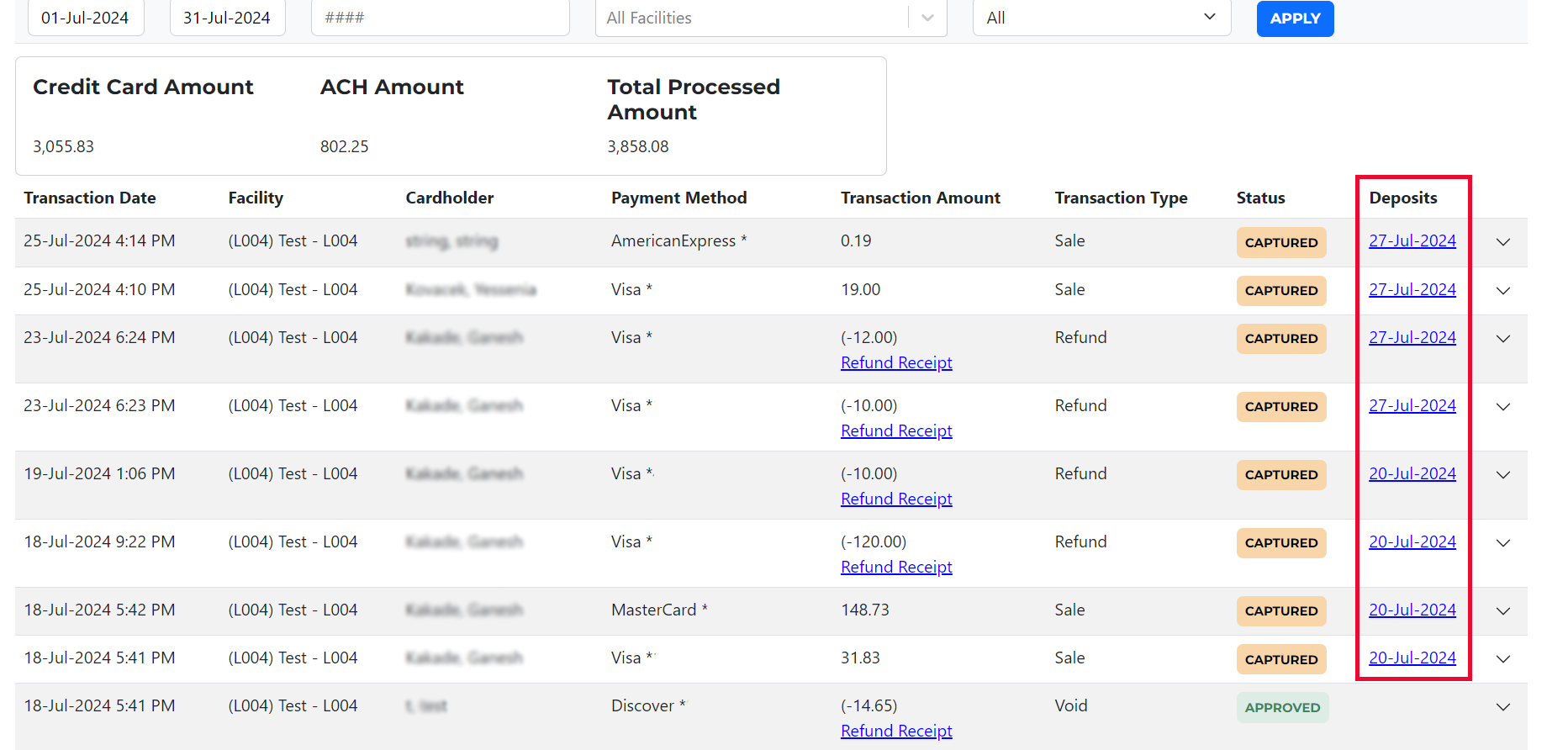Screen dimensions: 1568x750
Task: Expand the 25-Jul-2024 4:10 PM row
Action: [x=1503, y=291]
